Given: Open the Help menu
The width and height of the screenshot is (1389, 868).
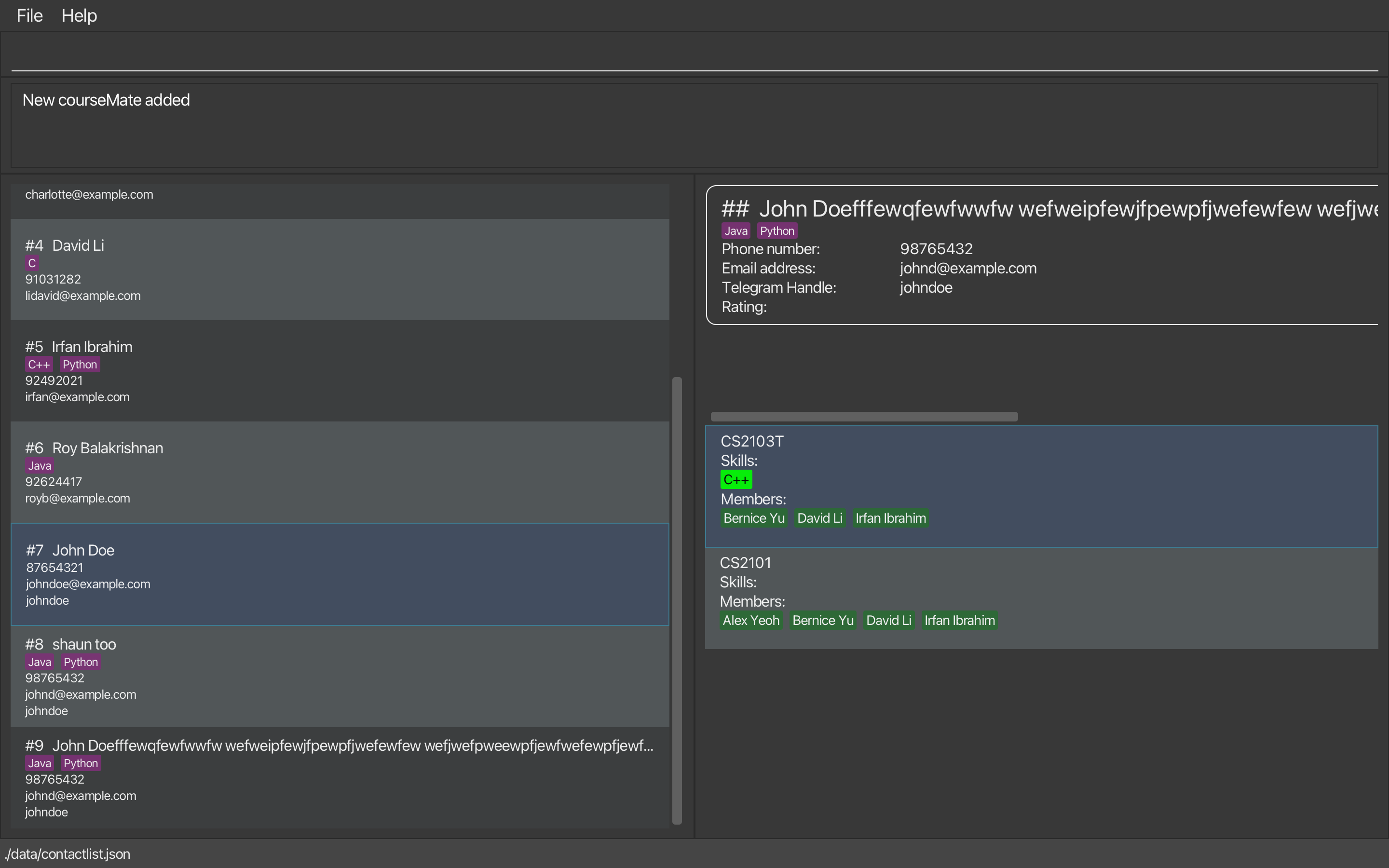Looking at the screenshot, I should (79, 15).
